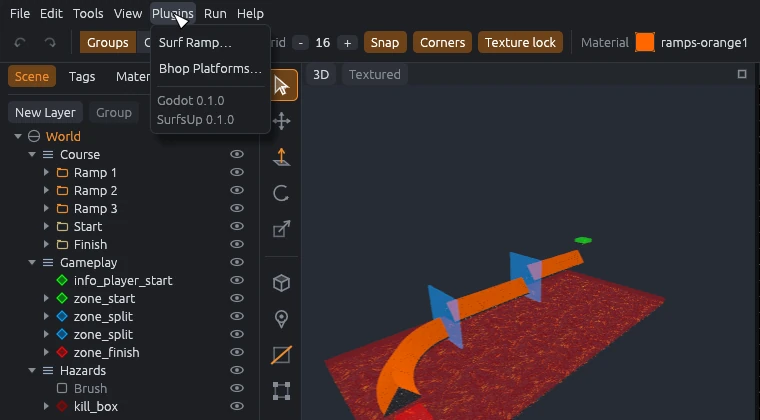Expand the kill_box entity

(46, 406)
